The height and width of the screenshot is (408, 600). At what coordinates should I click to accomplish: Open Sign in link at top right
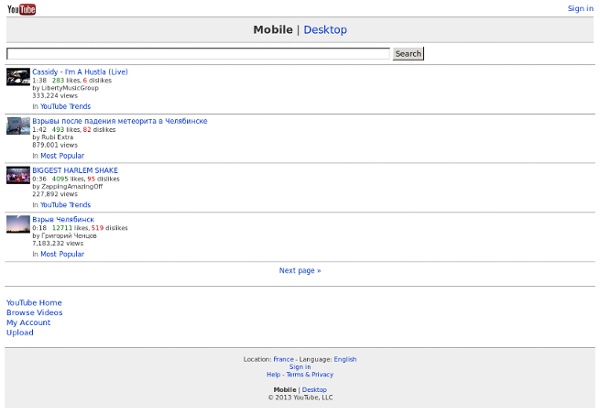[x=580, y=8]
